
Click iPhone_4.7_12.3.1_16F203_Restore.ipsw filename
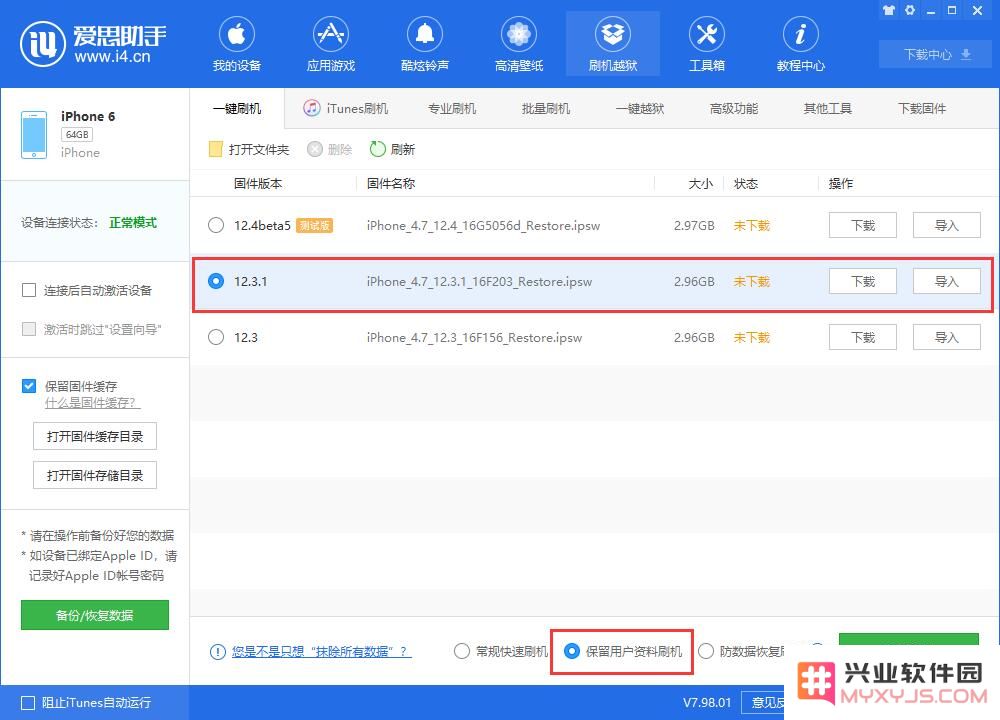pos(479,281)
